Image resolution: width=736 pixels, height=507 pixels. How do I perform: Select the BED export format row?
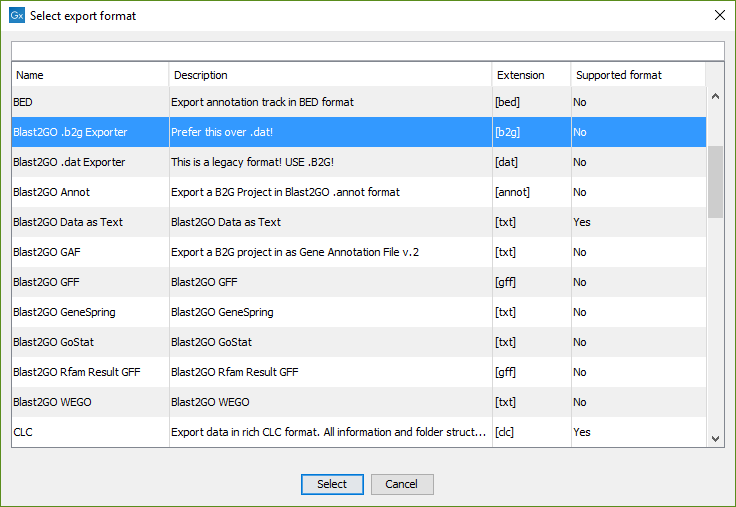(359, 102)
